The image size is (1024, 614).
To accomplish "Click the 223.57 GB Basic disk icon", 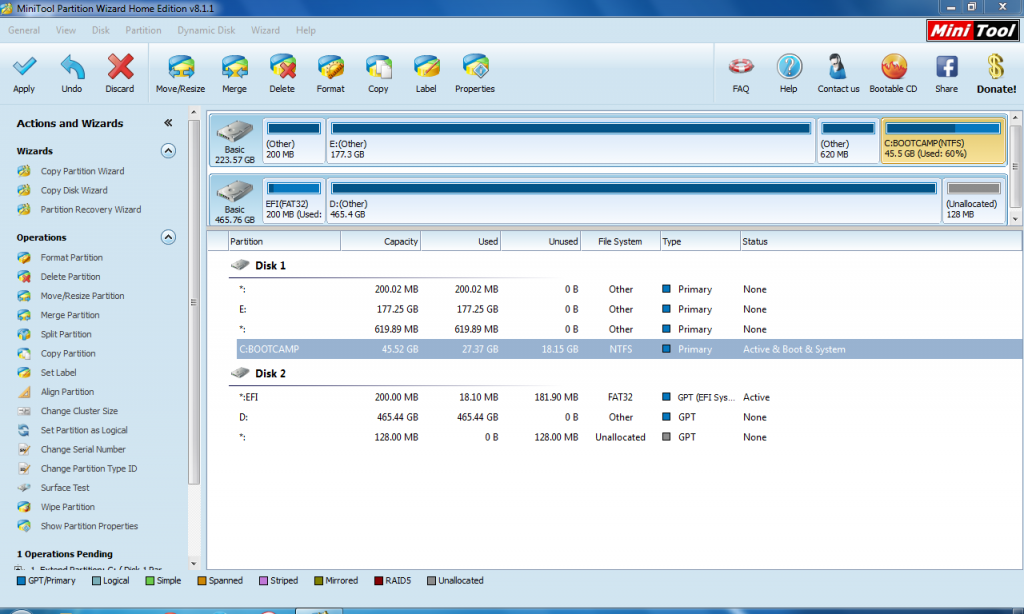I will [235, 131].
